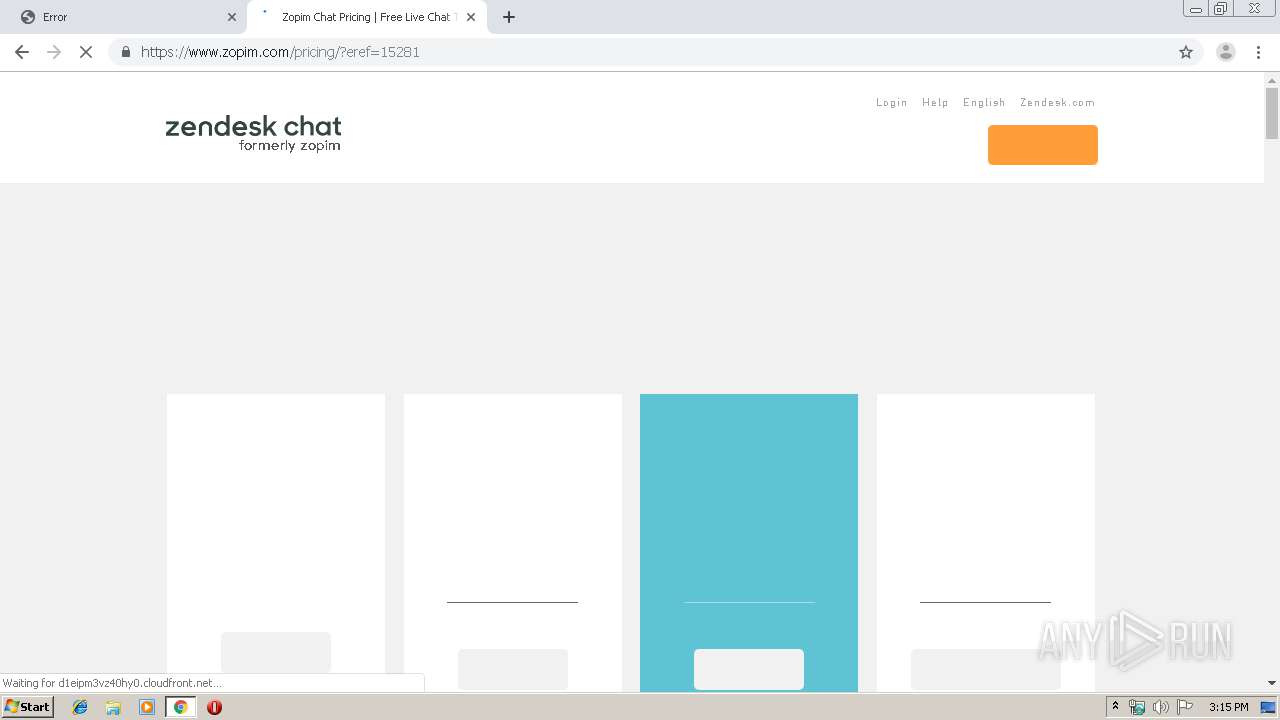The image size is (1280, 720).
Task: Launch Internet Explorer from the taskbar
Action: click(80, 707)
